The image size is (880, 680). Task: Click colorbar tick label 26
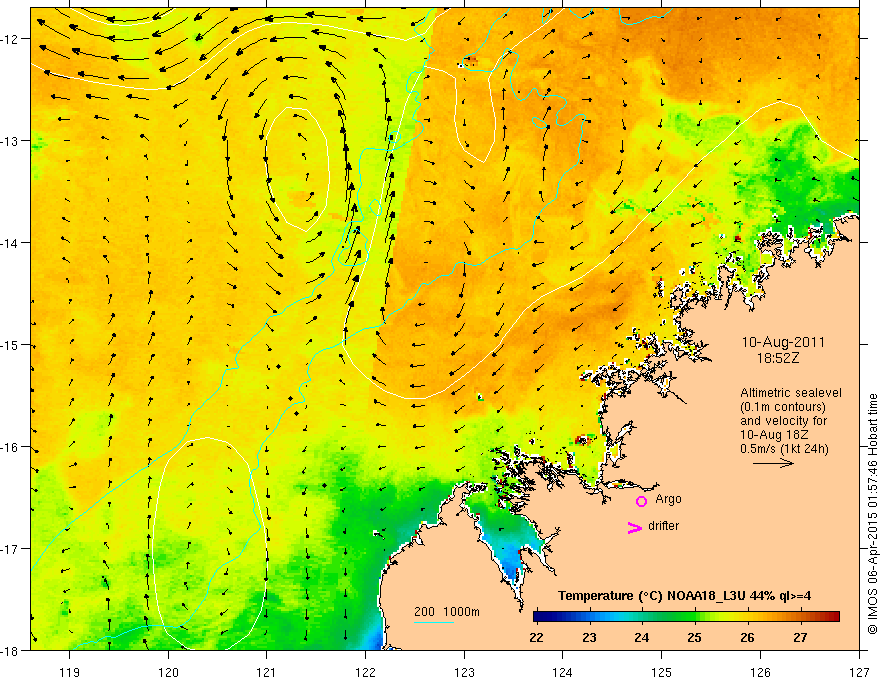(x=748, y=637)
